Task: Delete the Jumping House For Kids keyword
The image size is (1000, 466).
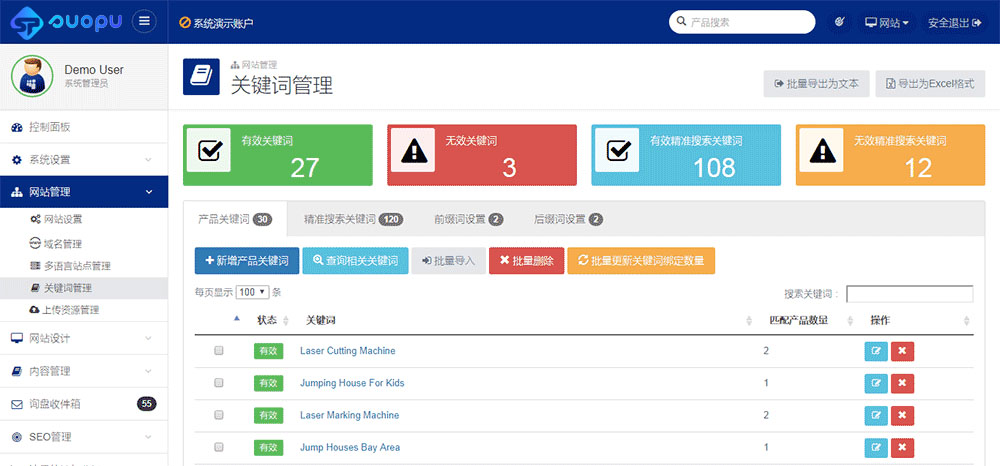Action: point(901,384)
